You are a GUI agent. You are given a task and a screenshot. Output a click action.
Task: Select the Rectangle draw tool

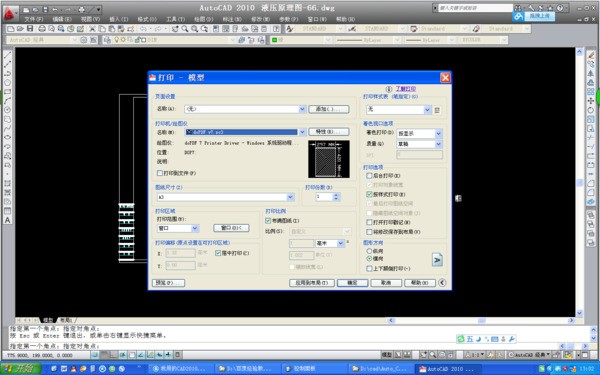pyautogui.click(x=7, y=92)
